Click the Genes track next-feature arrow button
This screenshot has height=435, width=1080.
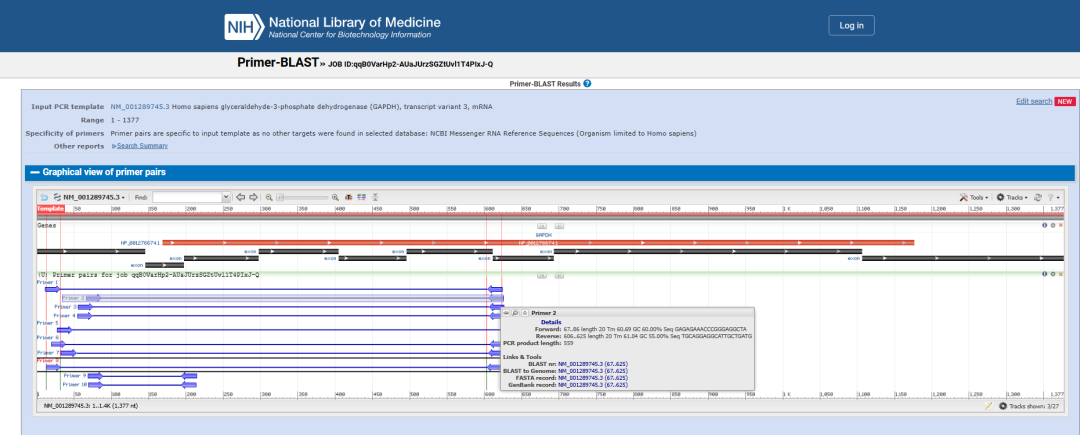pyautogui.click(x=559, y=226)
